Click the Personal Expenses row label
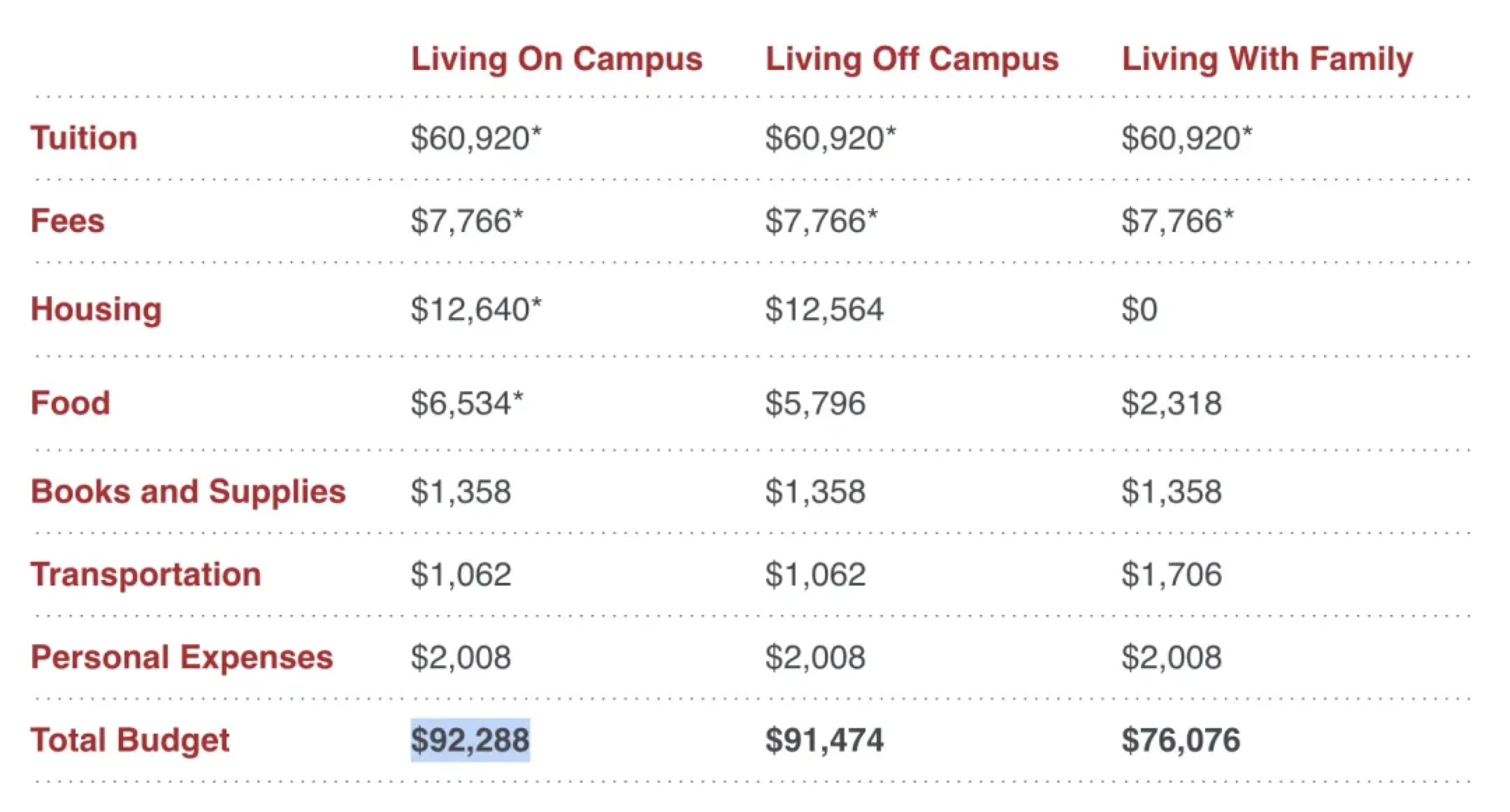The width and height of the screenshot is (1510, 812). [182, 658]
